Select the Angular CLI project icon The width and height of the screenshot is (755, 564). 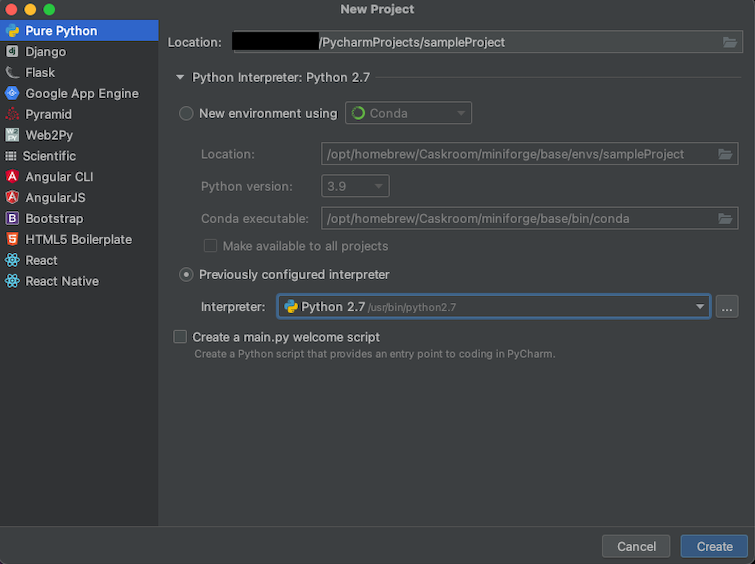coord(12,177)
